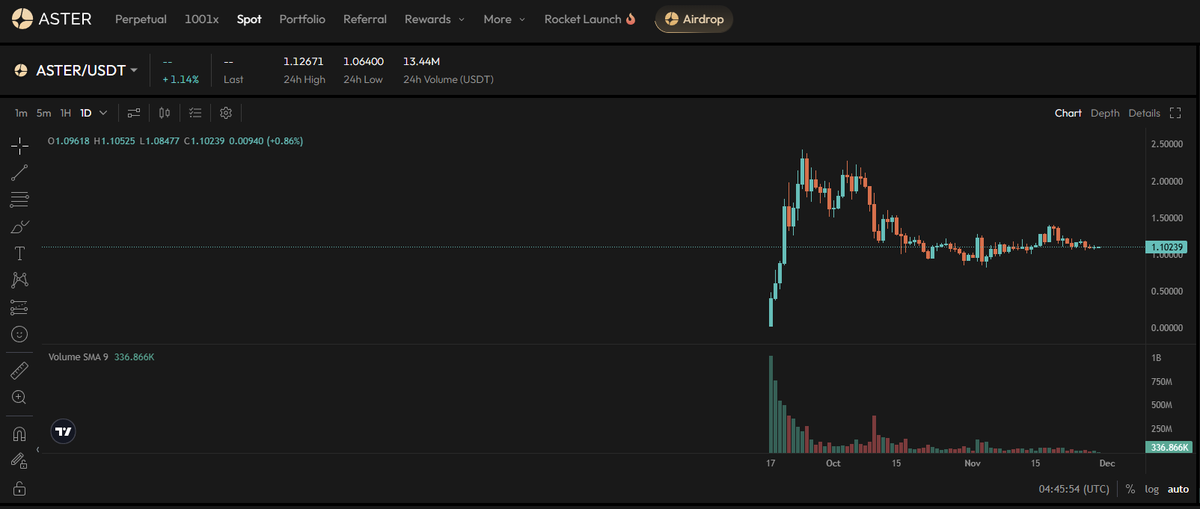Toggle auto scale mode
1200x509 pixels.
point(1178,489)
